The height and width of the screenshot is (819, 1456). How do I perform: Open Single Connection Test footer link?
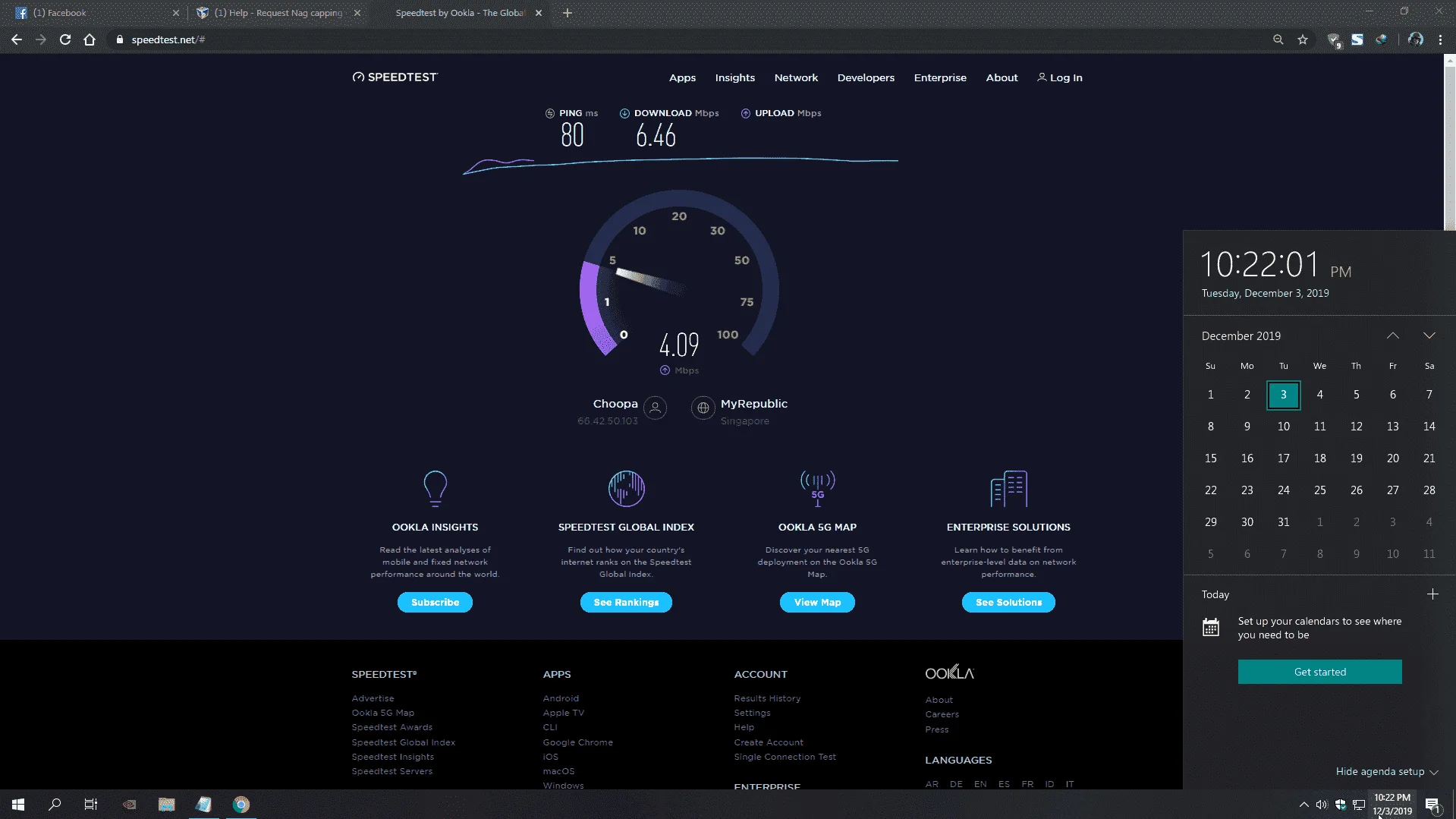pyautogui.click(x=785, y=757)
